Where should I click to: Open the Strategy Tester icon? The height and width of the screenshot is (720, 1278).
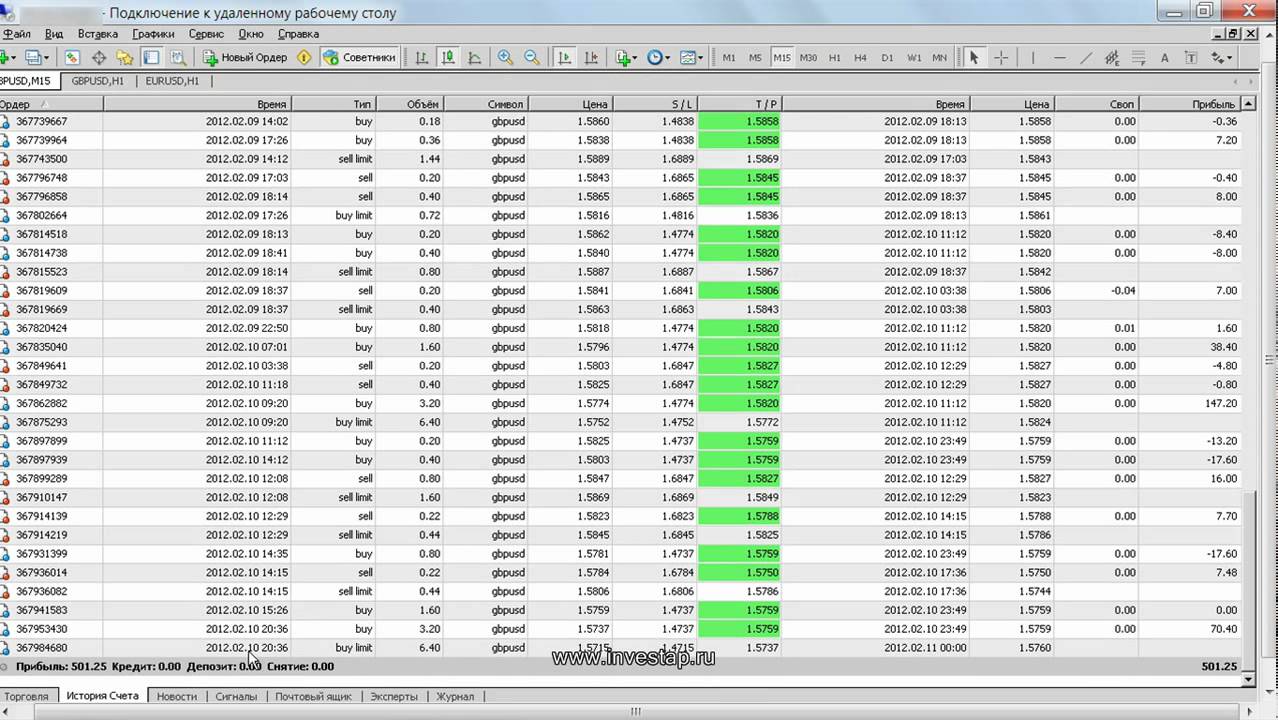click(177, 57)
